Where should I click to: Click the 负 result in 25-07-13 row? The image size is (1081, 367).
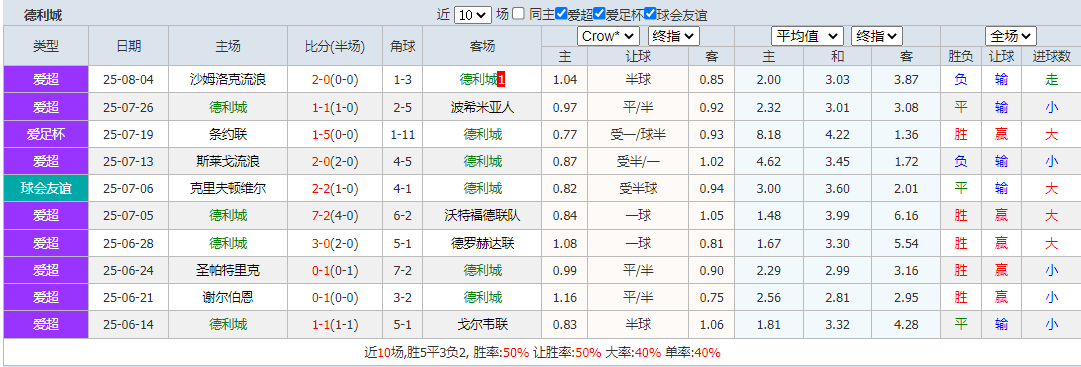click(960, 161)
